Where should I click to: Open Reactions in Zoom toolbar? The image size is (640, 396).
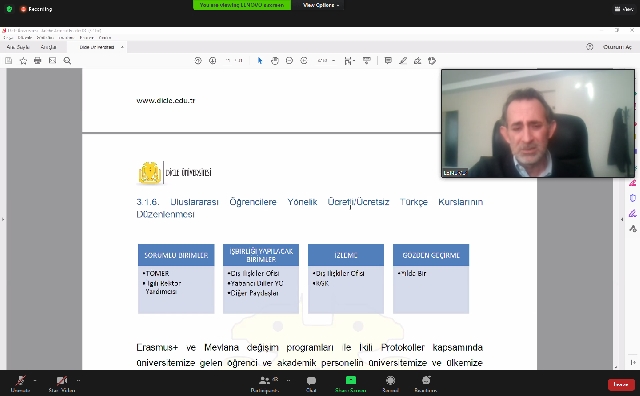click(426, 384)
